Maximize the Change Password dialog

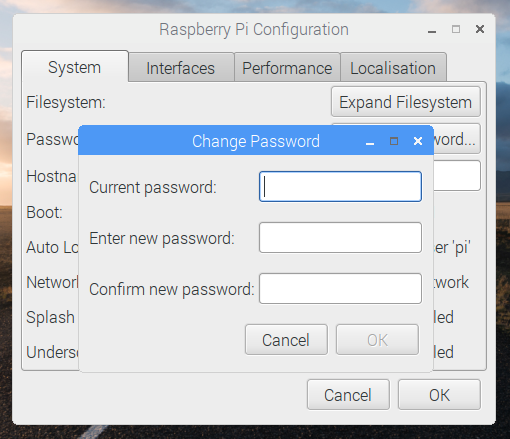pos(394,141)
